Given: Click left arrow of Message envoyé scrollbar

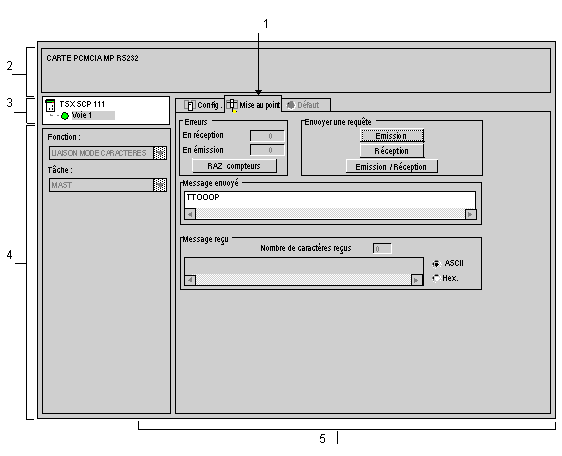Looking at the screenshot, I should pos(190,214).
